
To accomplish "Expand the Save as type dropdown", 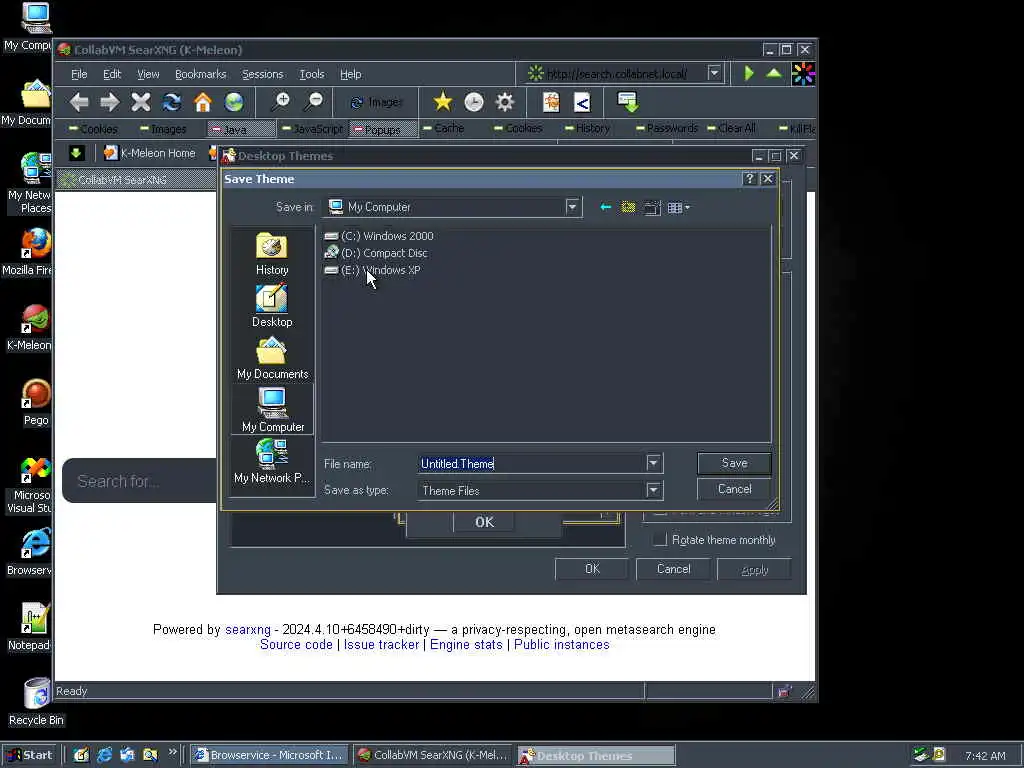I will [x=653, y=490].
